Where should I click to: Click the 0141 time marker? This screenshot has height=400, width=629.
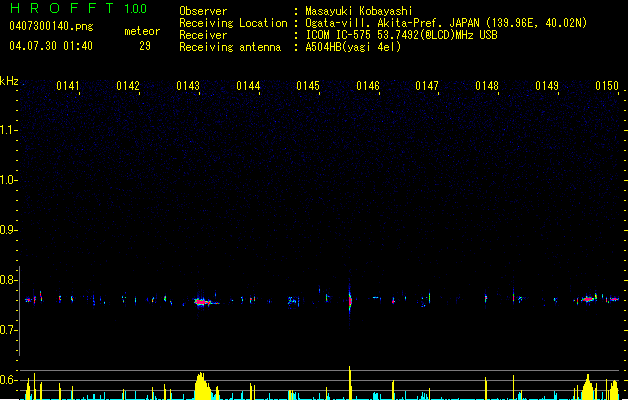tap(68, 86)
